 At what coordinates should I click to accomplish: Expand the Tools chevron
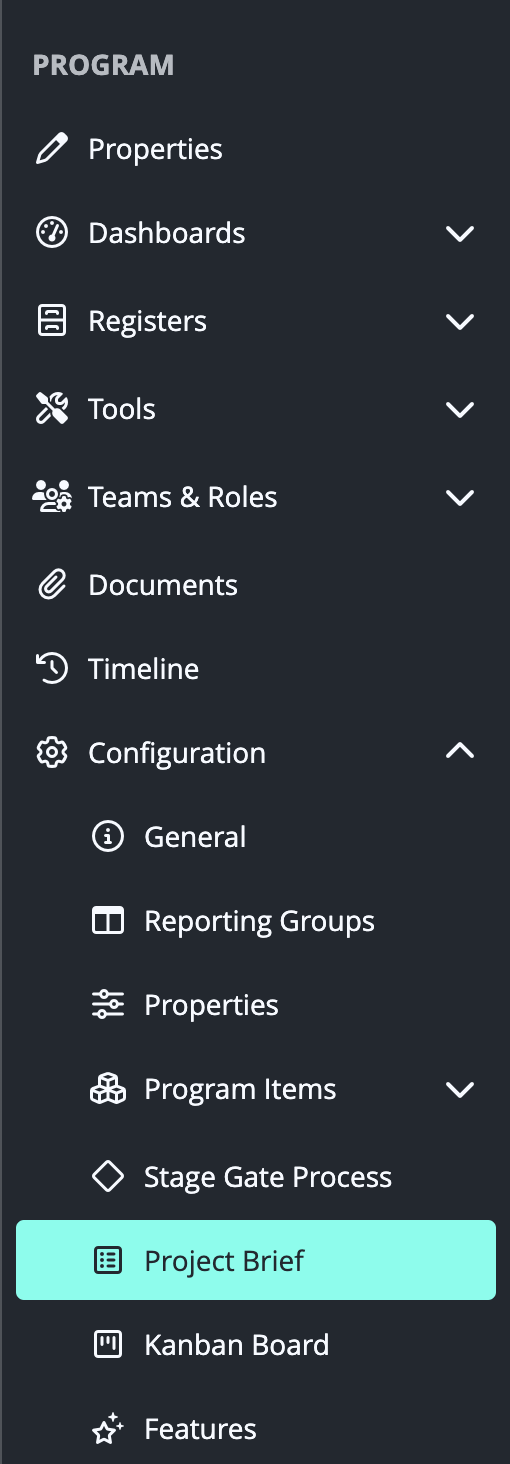coord(460,410)
